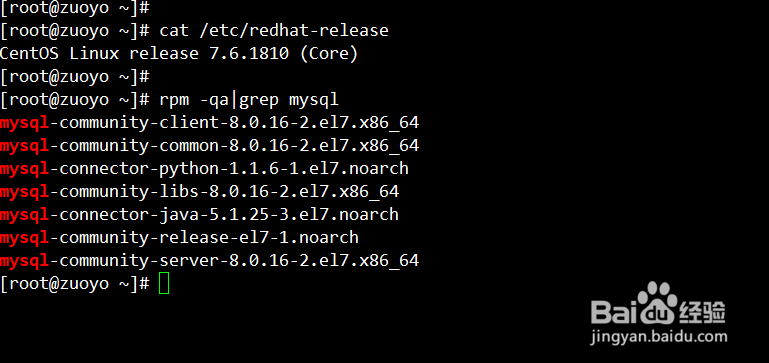Click the mysql-connector-python-1.1.6 package line
Viewport: 769px width, 363px height.
click(x=204, y=169)
